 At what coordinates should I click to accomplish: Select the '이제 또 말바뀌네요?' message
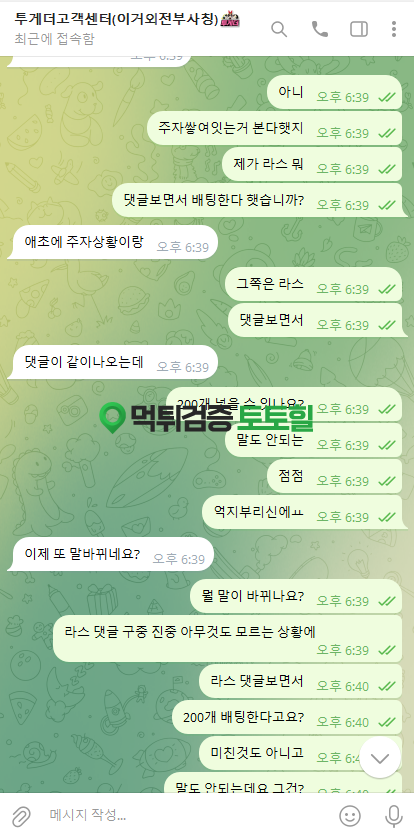click(x=110, y=554)
